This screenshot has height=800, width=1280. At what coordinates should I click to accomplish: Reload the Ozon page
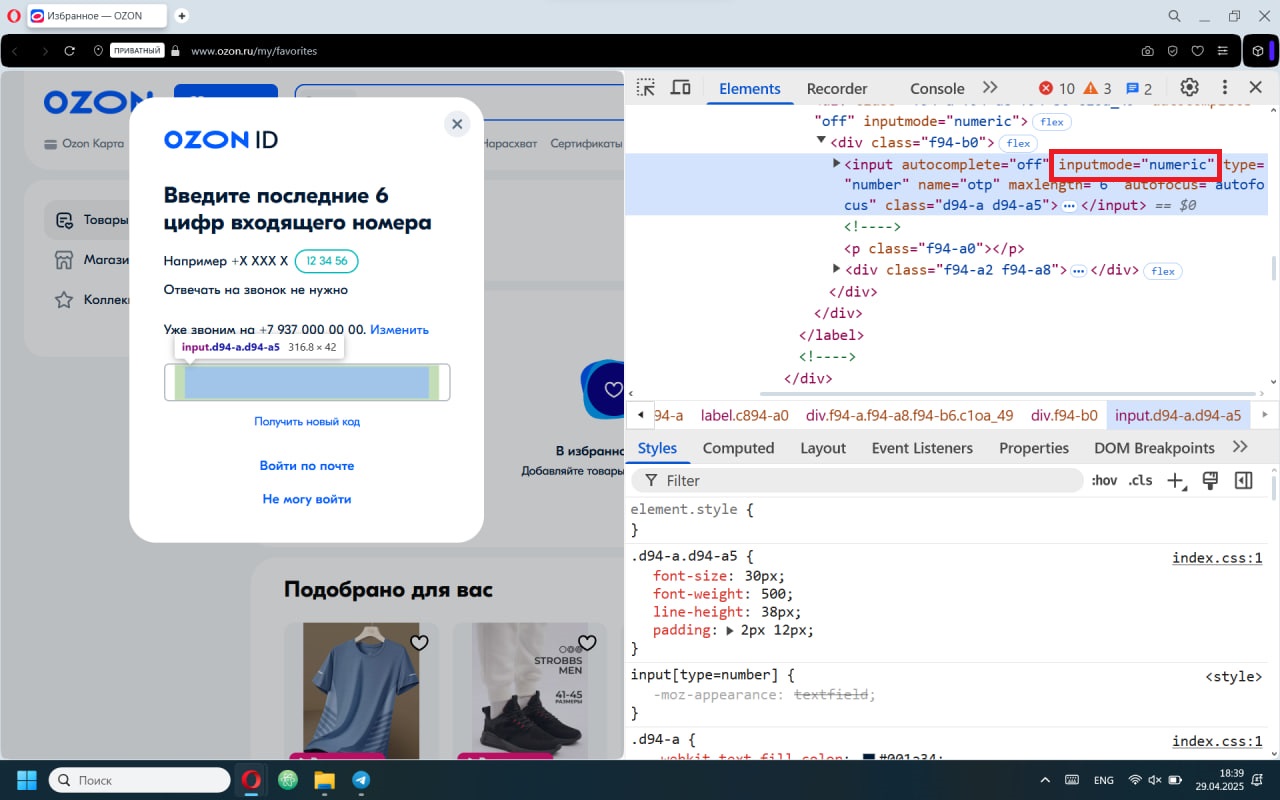click(69, 51)
